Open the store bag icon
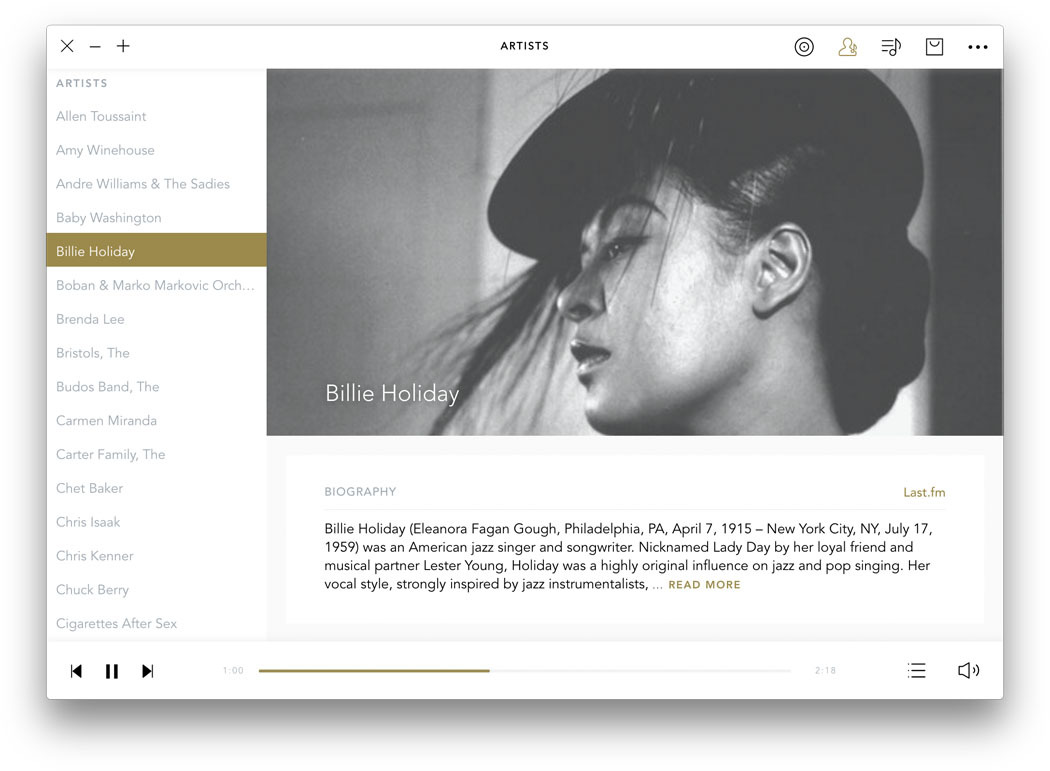This screenshot has height=771, width=1050. click(x=934, y=47)
